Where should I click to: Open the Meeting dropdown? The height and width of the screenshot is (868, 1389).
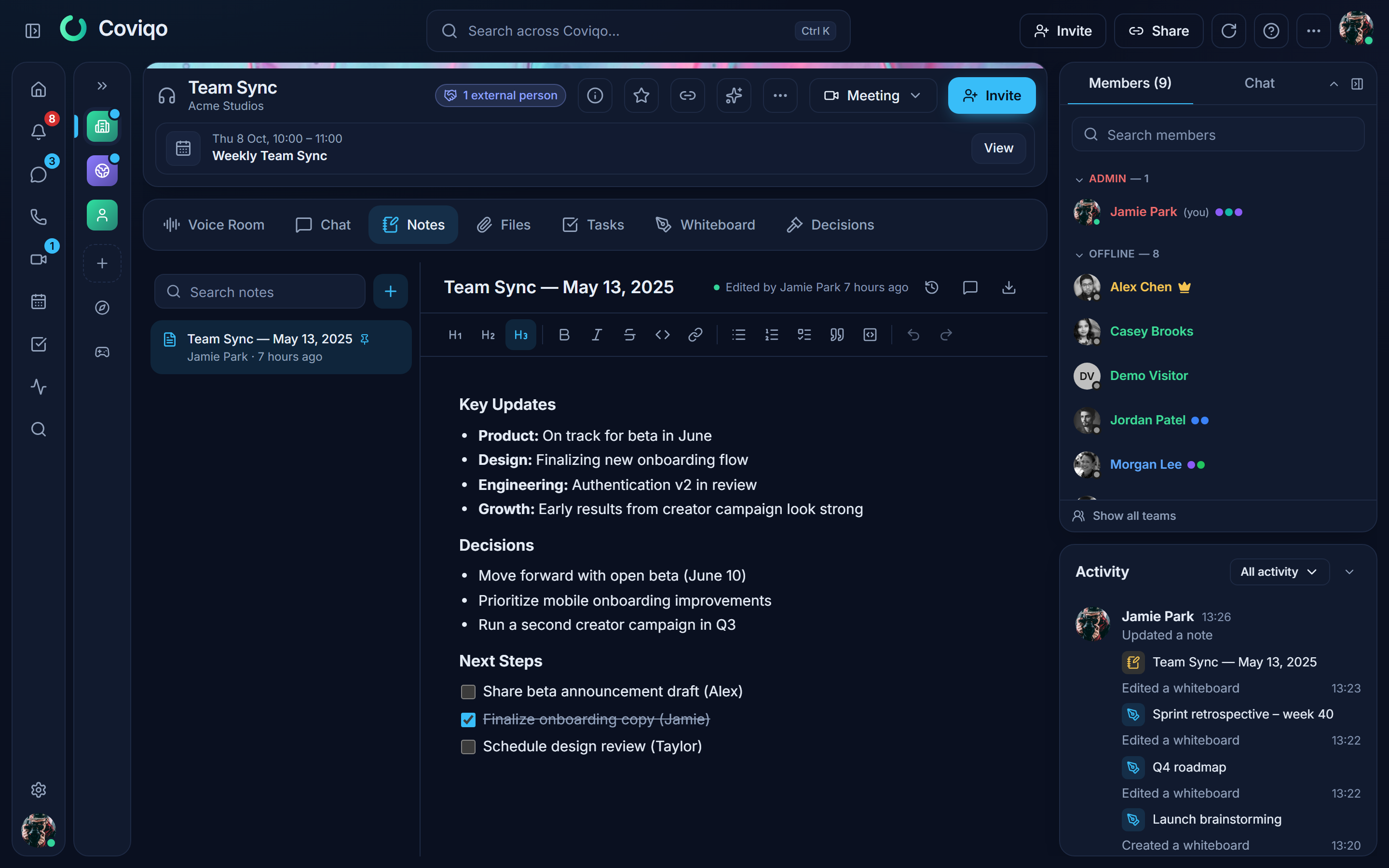tap(873, 95)
